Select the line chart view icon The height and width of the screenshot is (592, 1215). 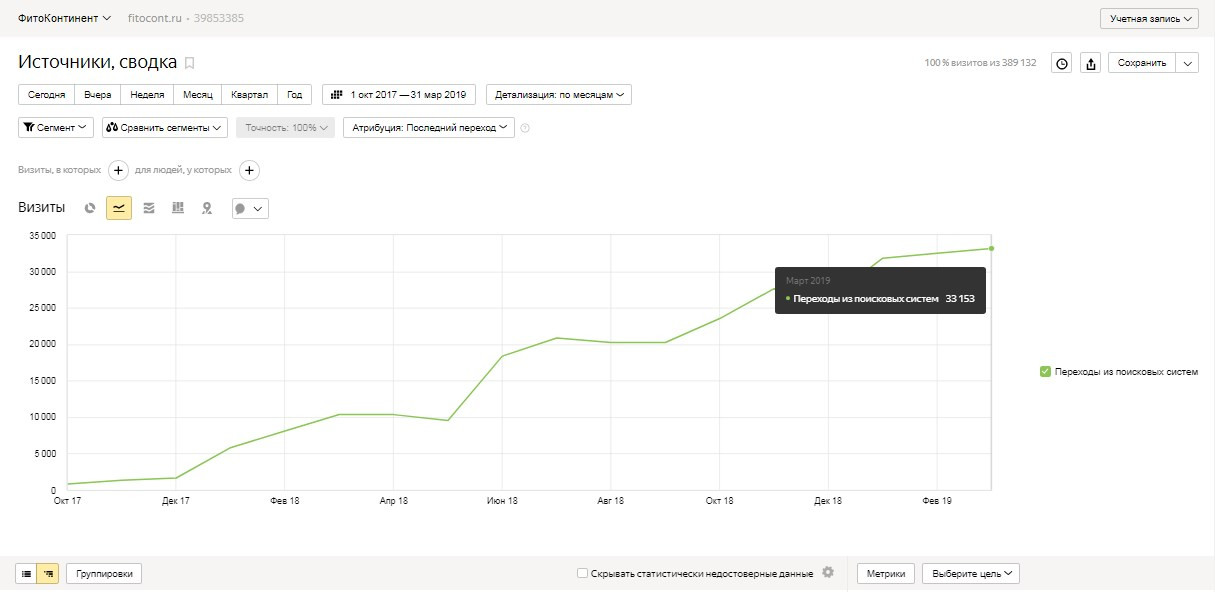coord(119,208)
